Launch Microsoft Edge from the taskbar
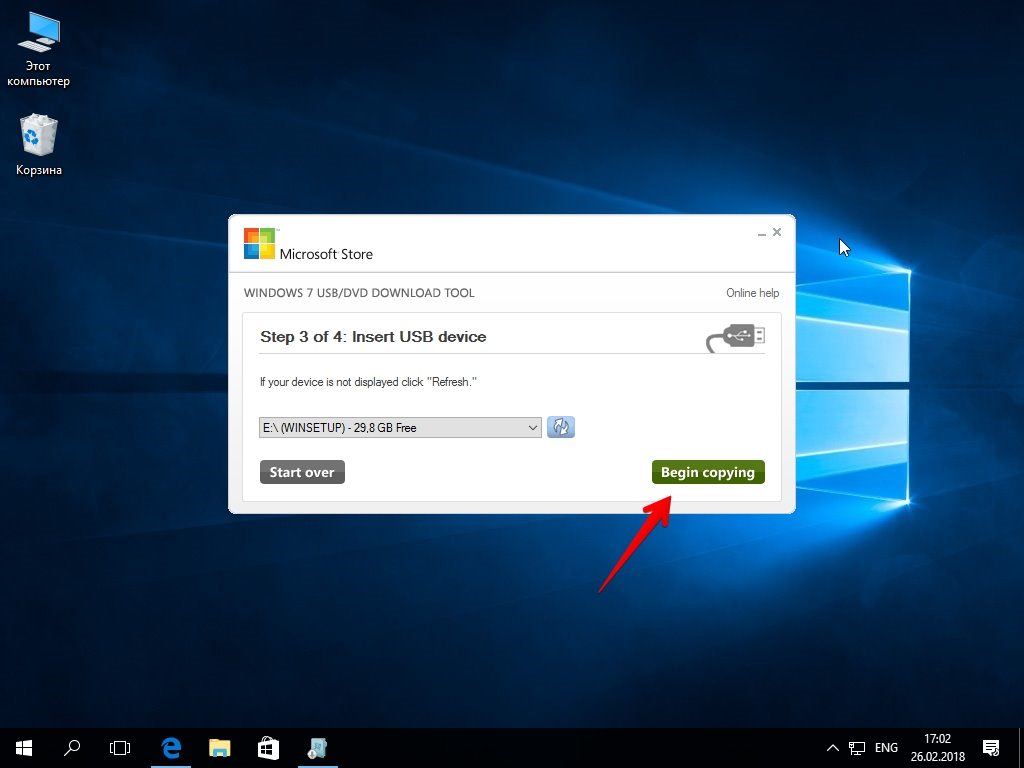 (x=171, y=748)
